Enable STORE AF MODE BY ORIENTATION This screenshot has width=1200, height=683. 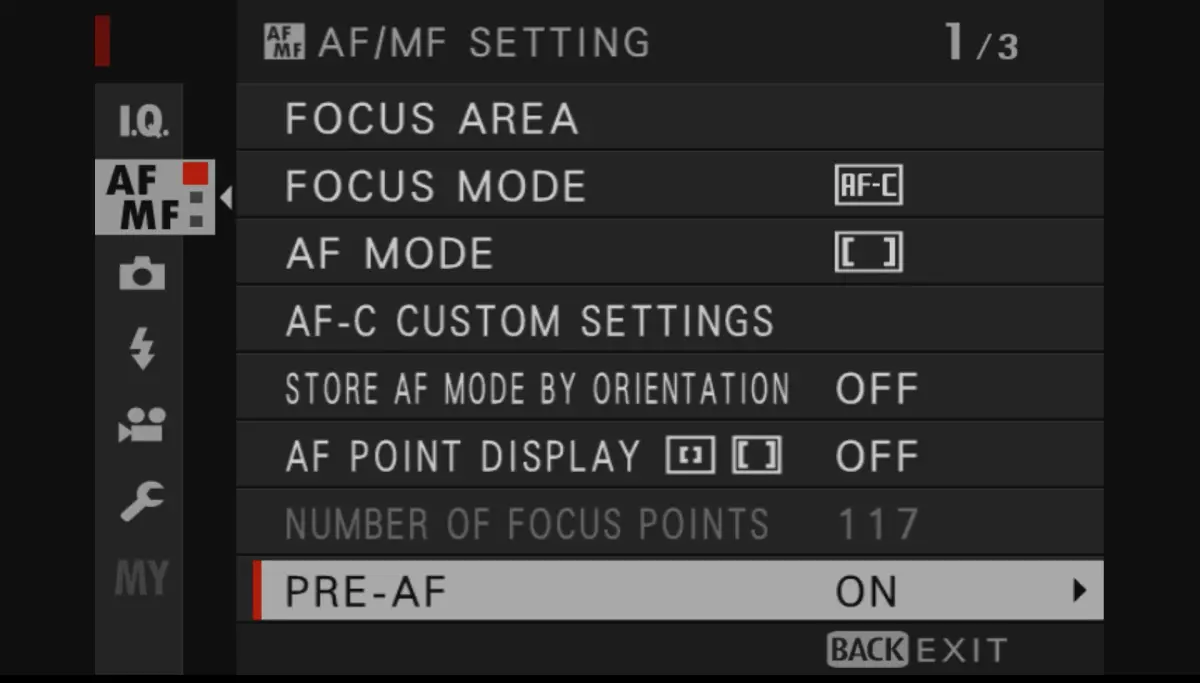[x=877, y=387]
